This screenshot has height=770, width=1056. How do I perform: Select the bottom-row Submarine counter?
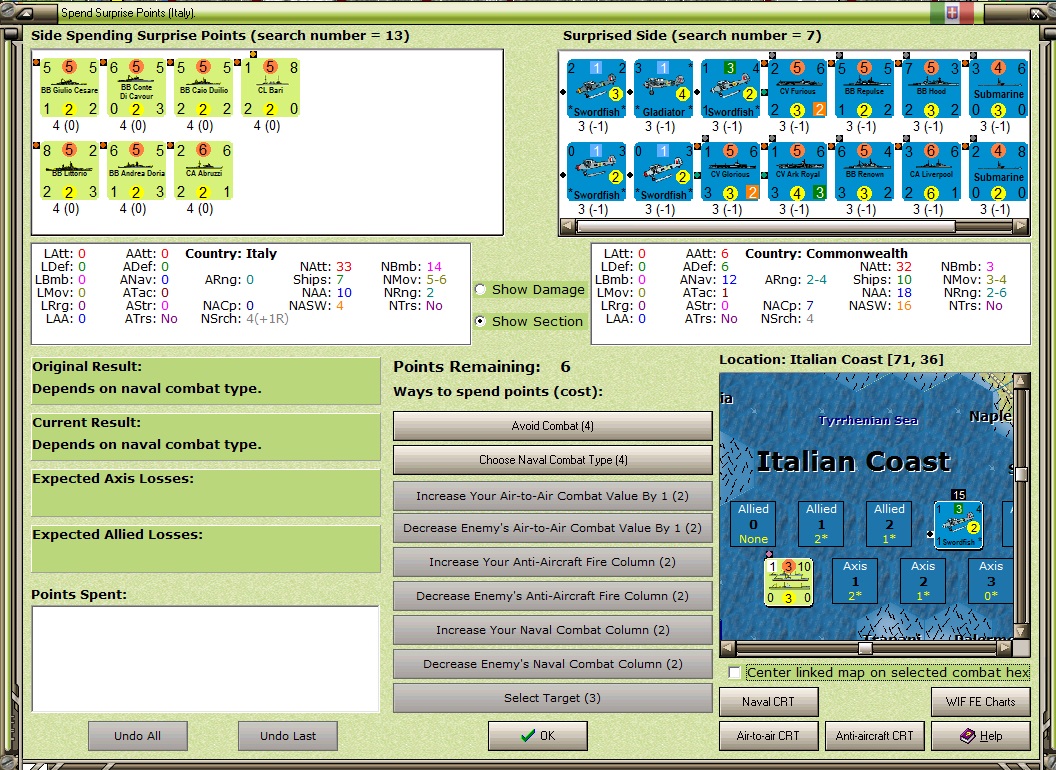998,171
